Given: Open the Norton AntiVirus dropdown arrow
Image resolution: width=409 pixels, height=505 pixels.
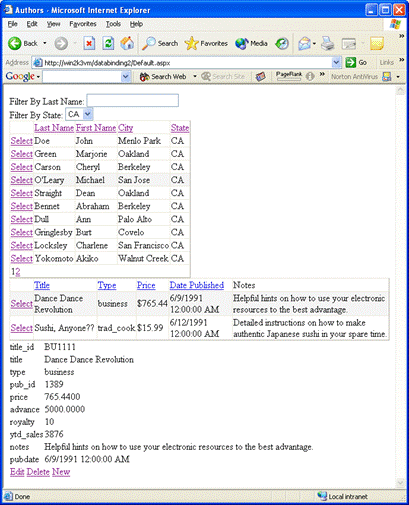Looking at the screenshot, I should (398, 77).
